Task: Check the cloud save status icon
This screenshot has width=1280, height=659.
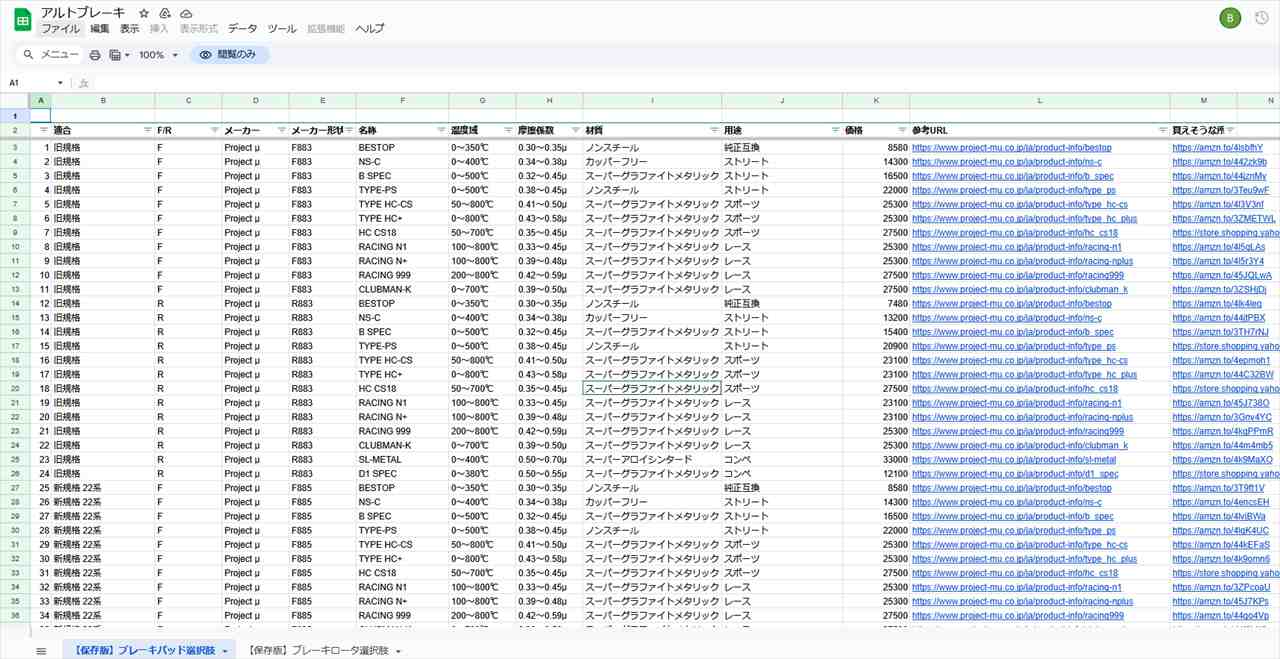Action: [x=186, y=13]
